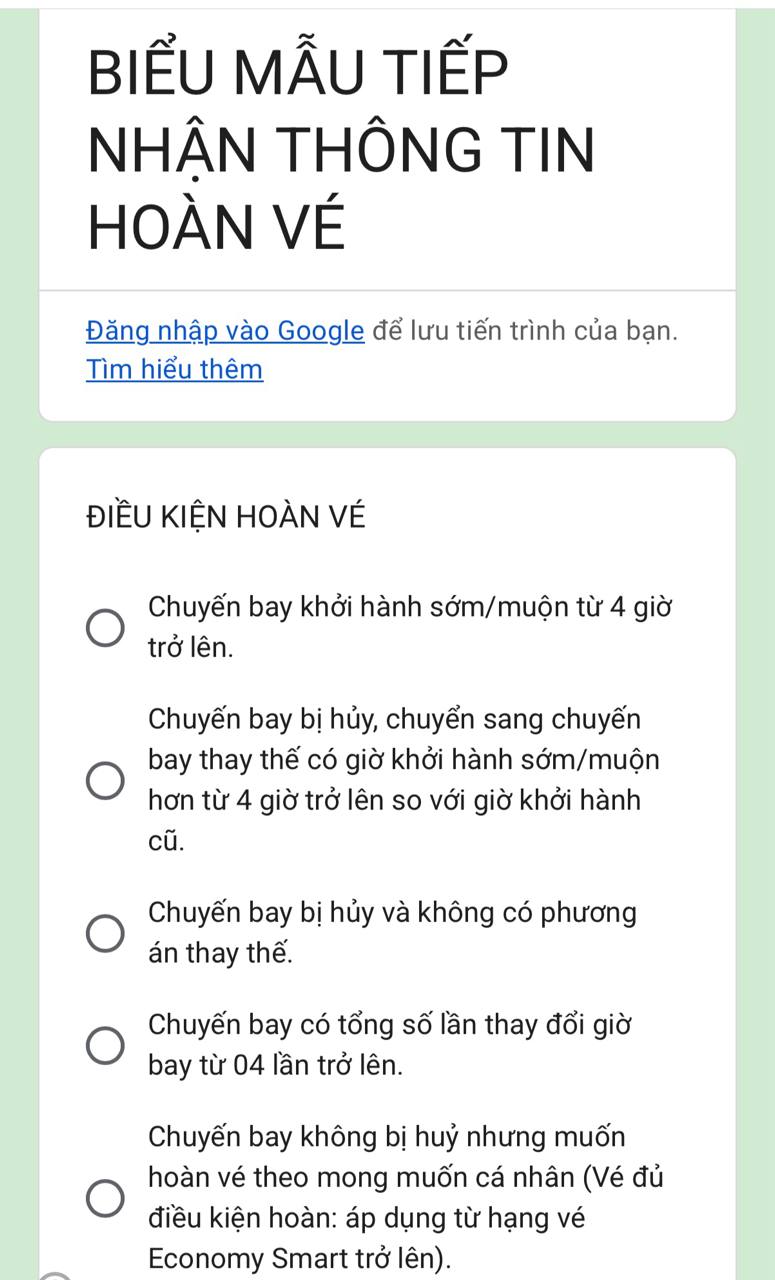
Task: Click the form title 'BIỂU MẪU TIẾP NHẬN THÔNG TIN HOÀN VÉ'
Action: click(x=342, y=149)
